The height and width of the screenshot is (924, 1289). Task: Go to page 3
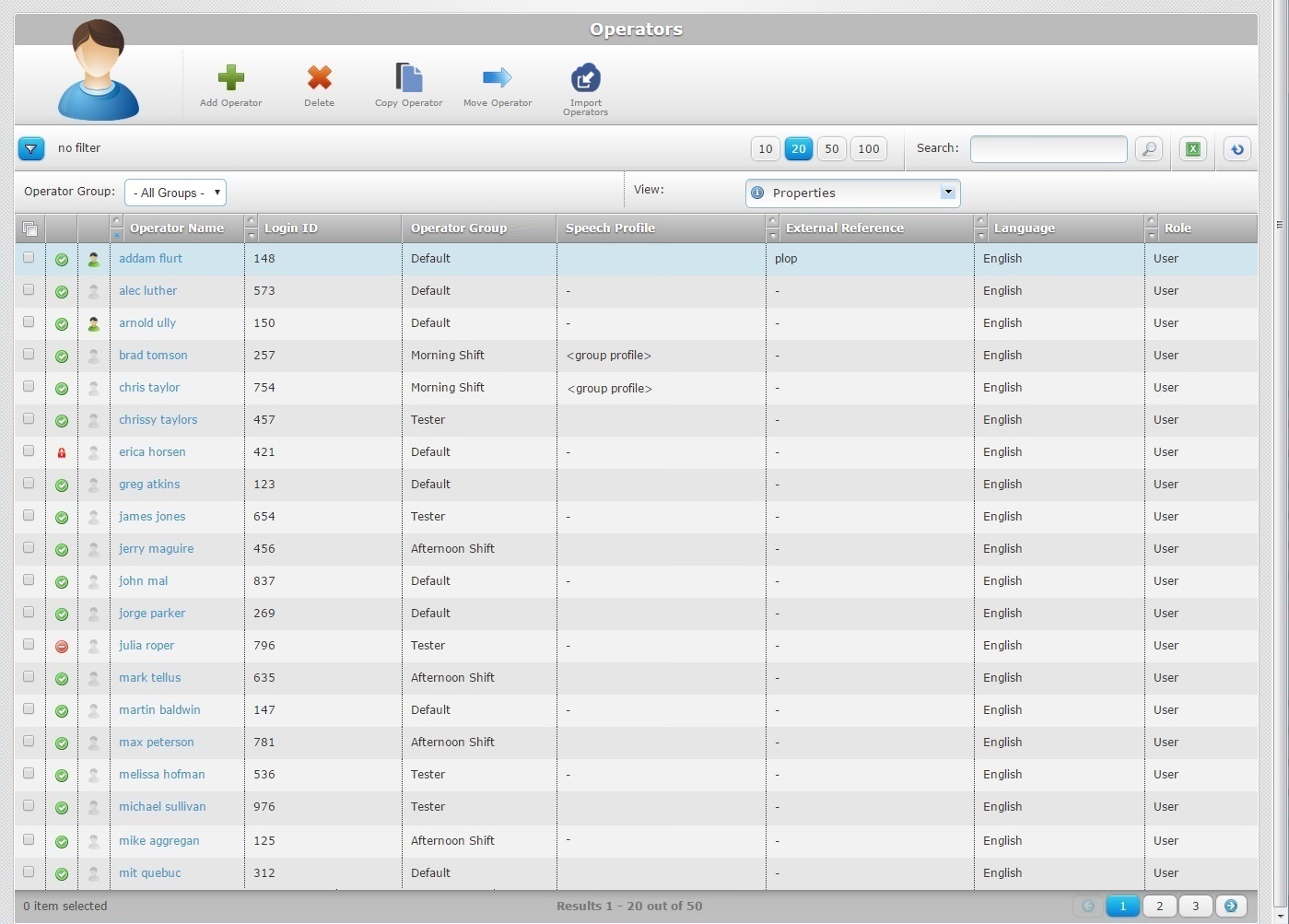1196,906
